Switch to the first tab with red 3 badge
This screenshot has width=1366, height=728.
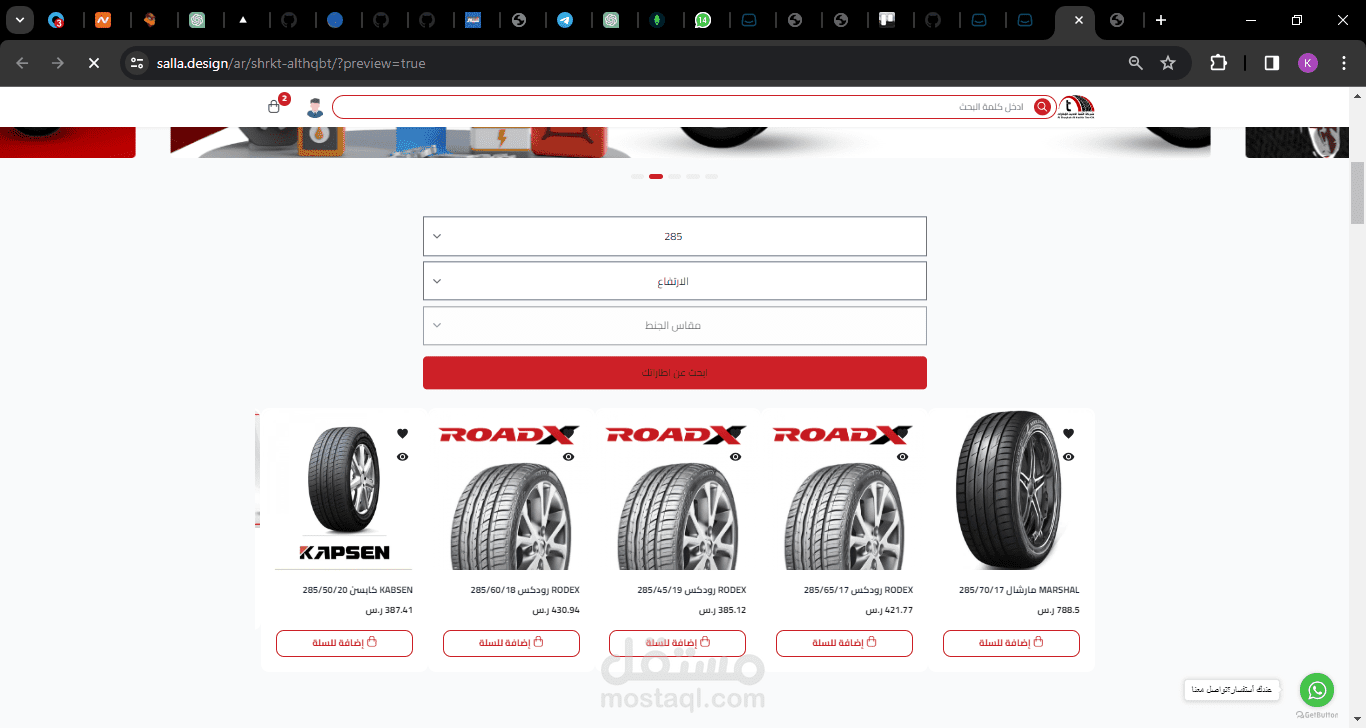(57, 20)
